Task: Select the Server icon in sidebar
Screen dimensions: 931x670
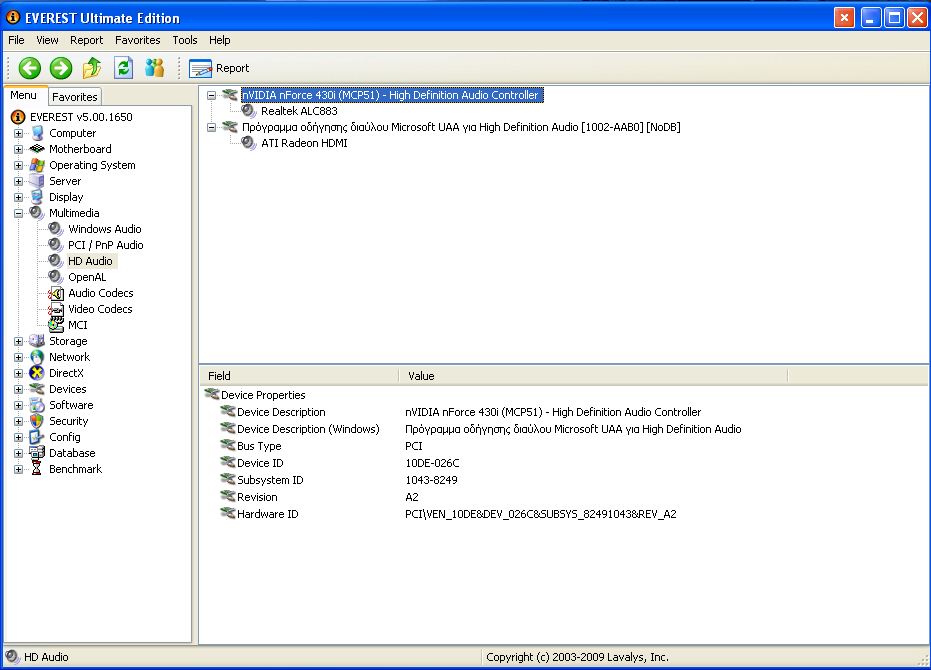Action: [x=37, y=181]
